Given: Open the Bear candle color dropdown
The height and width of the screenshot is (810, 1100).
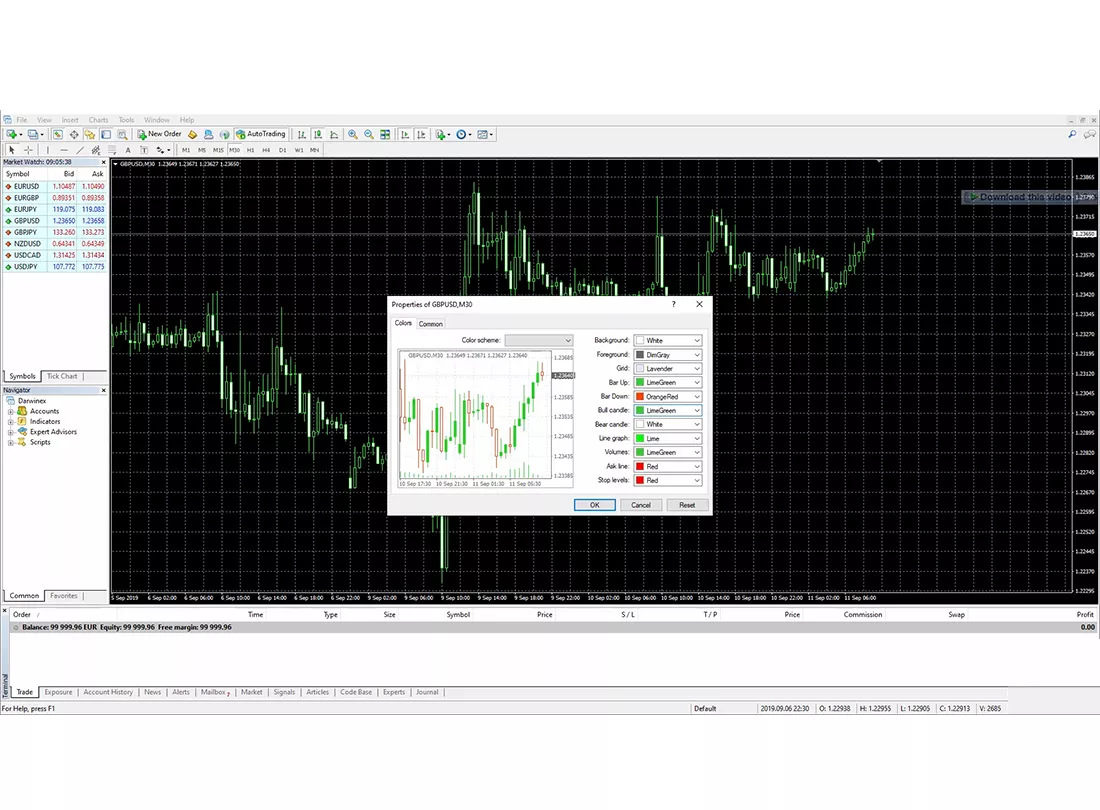Looking at the screenshot, I should click(668, 424).
